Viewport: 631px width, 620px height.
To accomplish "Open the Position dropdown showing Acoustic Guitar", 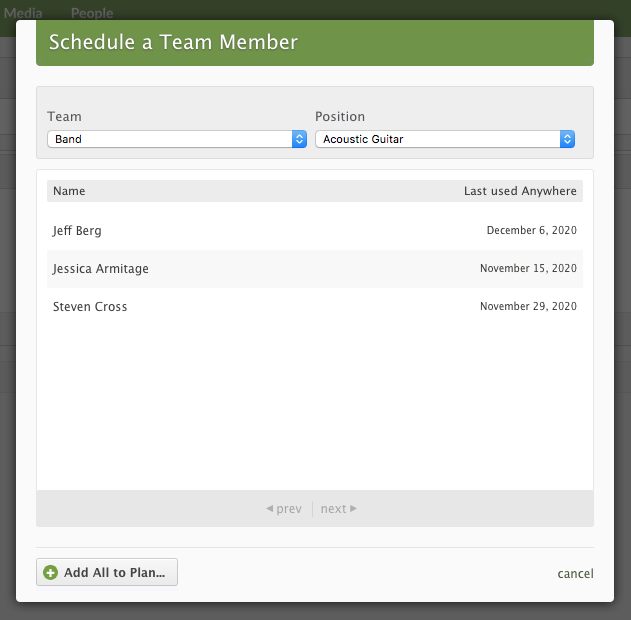I will pos(445,139).
